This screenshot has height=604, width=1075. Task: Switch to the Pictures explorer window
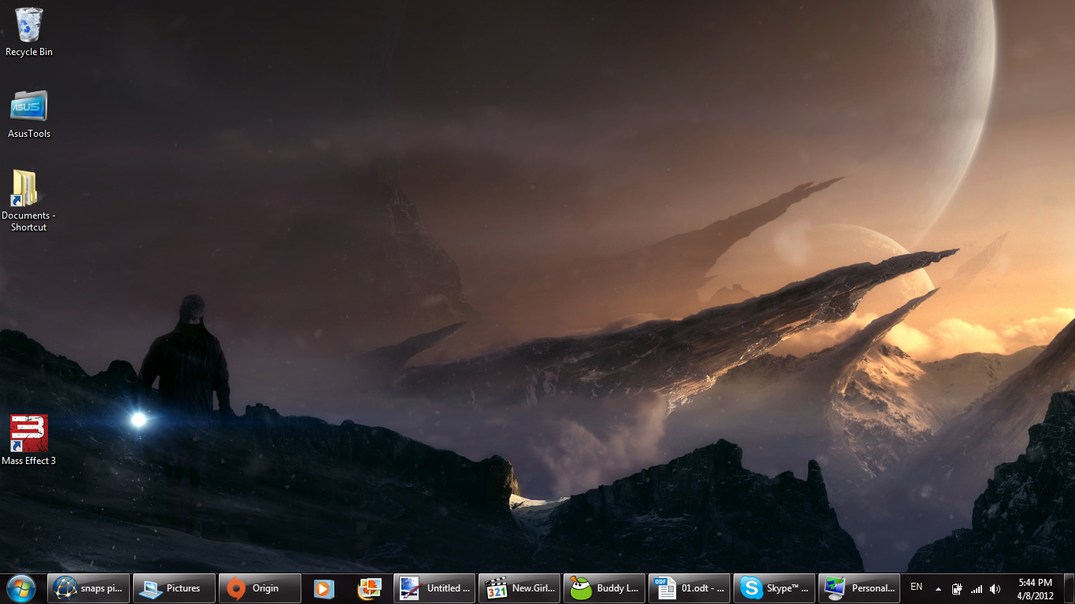tap(175, 589)
